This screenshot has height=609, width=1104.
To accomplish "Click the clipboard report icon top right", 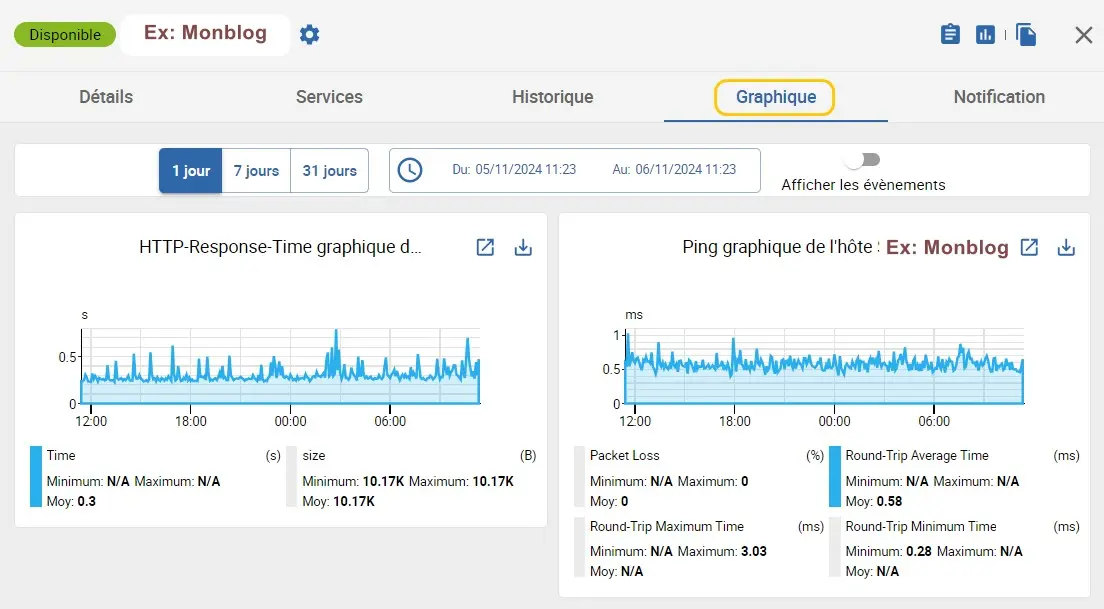I will coord(949,33).
